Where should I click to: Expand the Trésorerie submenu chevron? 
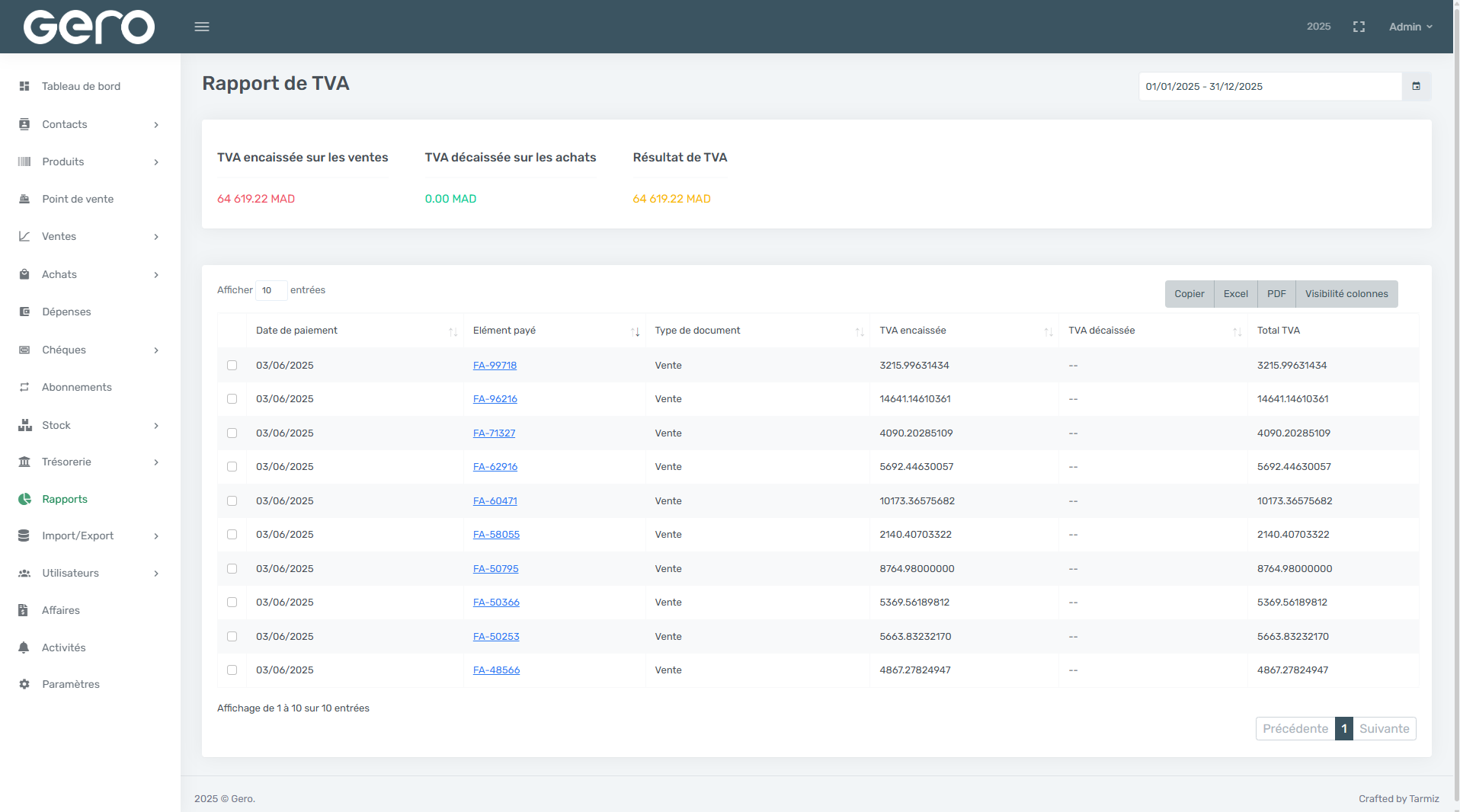coord(156,462)
